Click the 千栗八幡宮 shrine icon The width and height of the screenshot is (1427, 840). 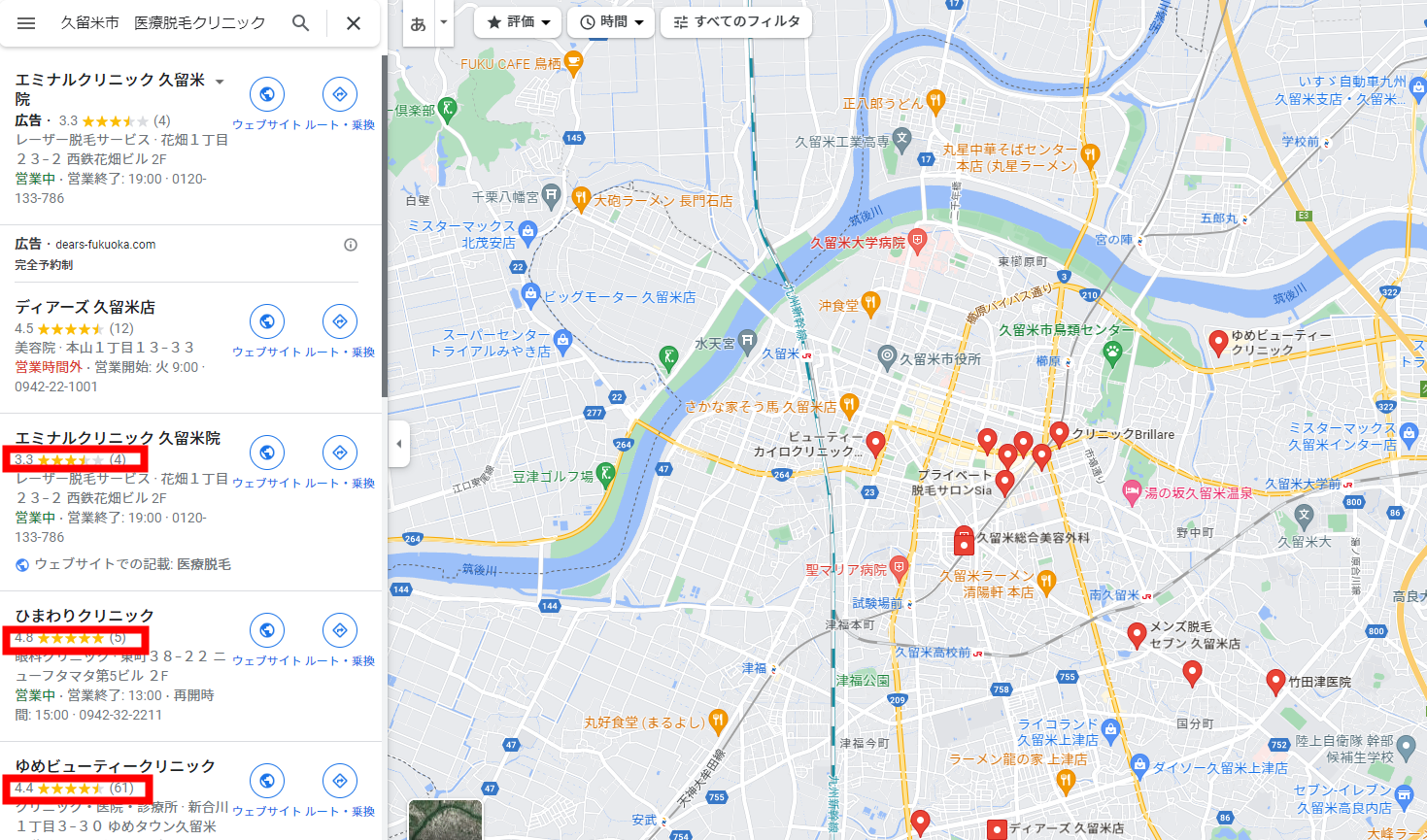click(551, 195)
